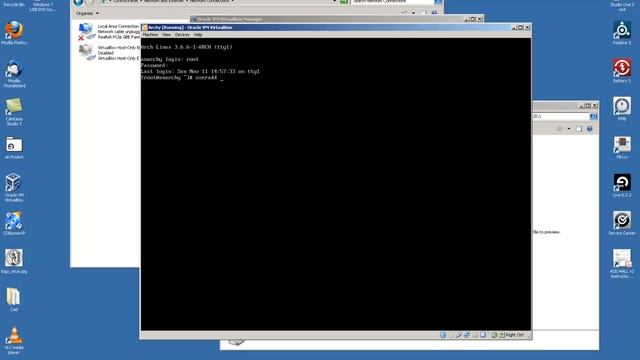
Task: Open the FM8 desktop icon
Action: pos(622,109)
